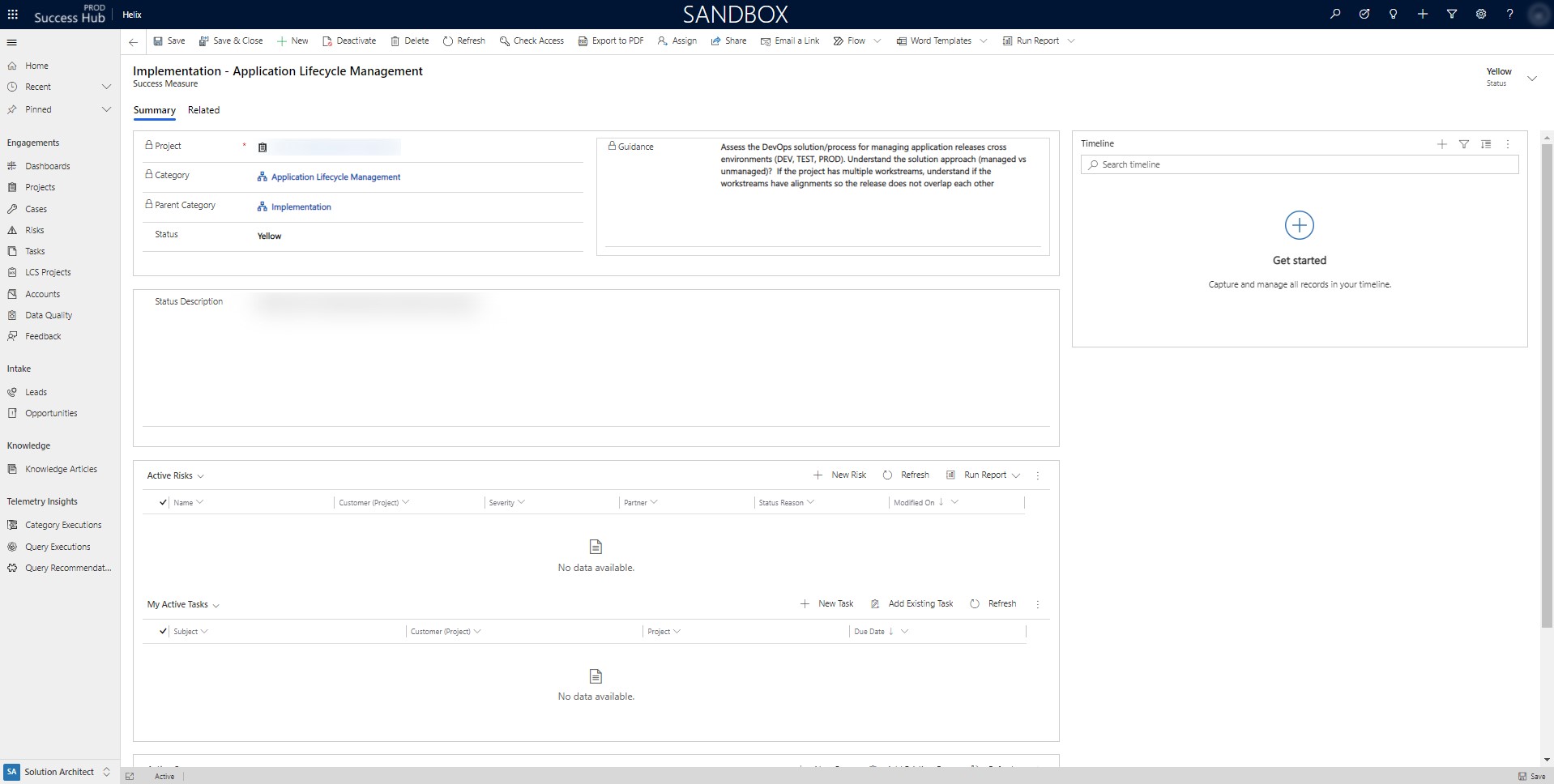The width and height of the screenshot is (1554, 784).
Task: Open Dashboards in the left navigation
Action: pos(47,166)
